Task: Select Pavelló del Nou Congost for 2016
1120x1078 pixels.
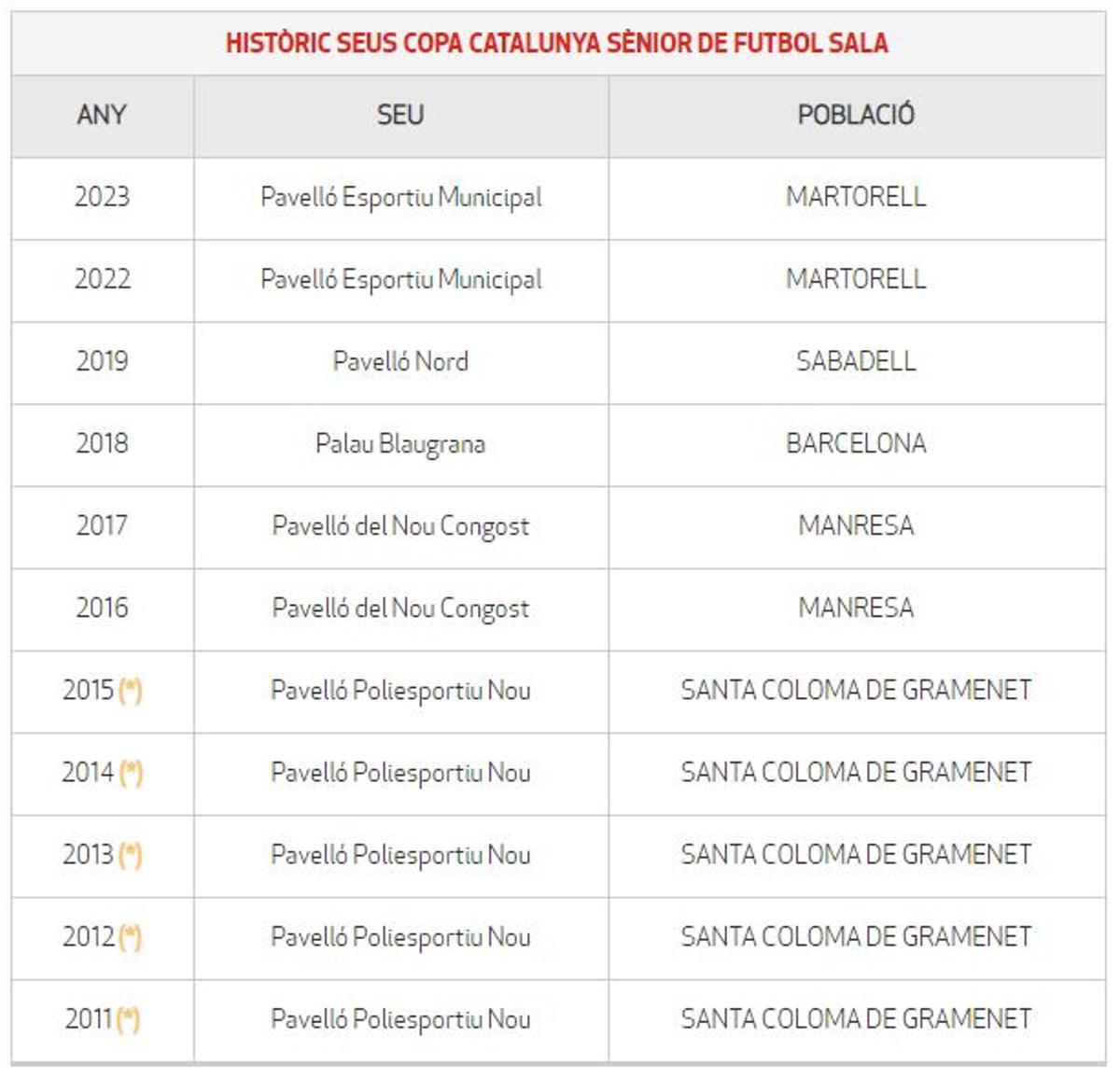Action: [x=400, y=609]
